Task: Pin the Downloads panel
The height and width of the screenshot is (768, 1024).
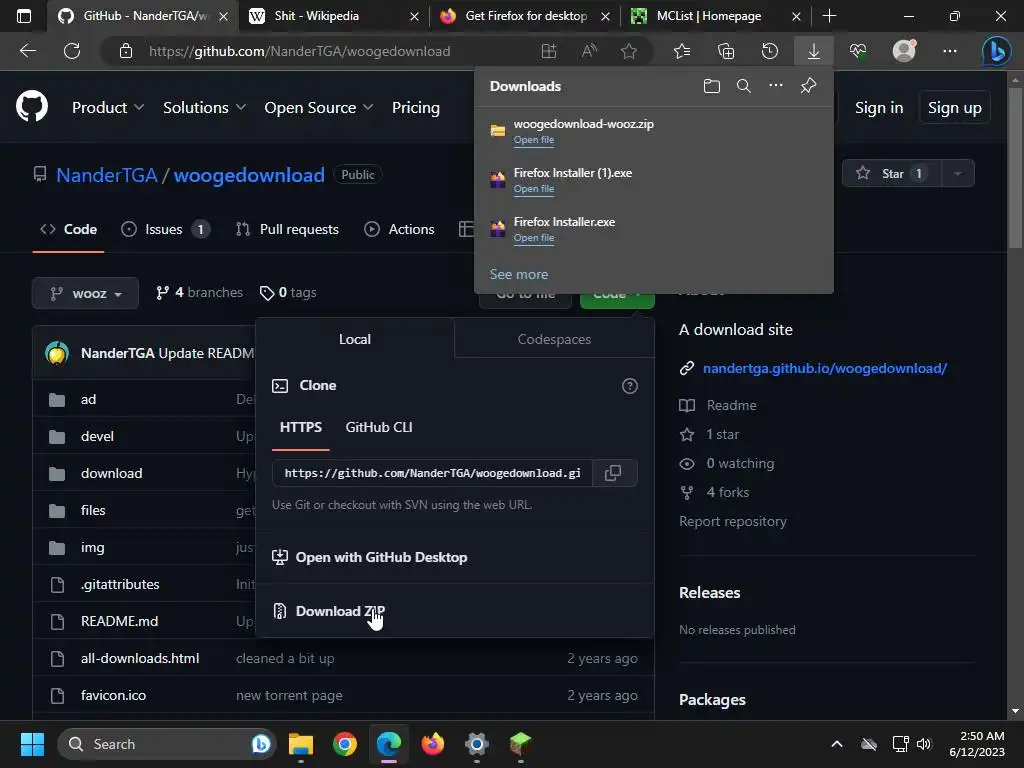Action: tap(808, 86)
